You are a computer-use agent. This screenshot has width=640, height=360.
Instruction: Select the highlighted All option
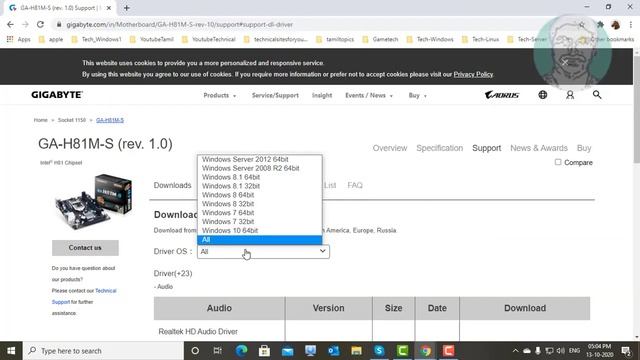click(260, 240)
